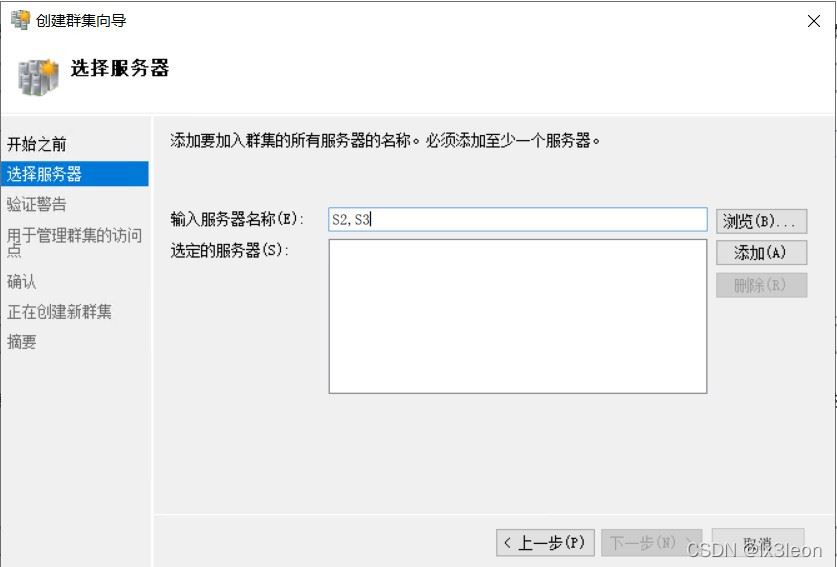The height and width of the screenshot is (567, 837).
Task: Select the 验证警告 step in sidebar
Action: (x=37, y=204)
